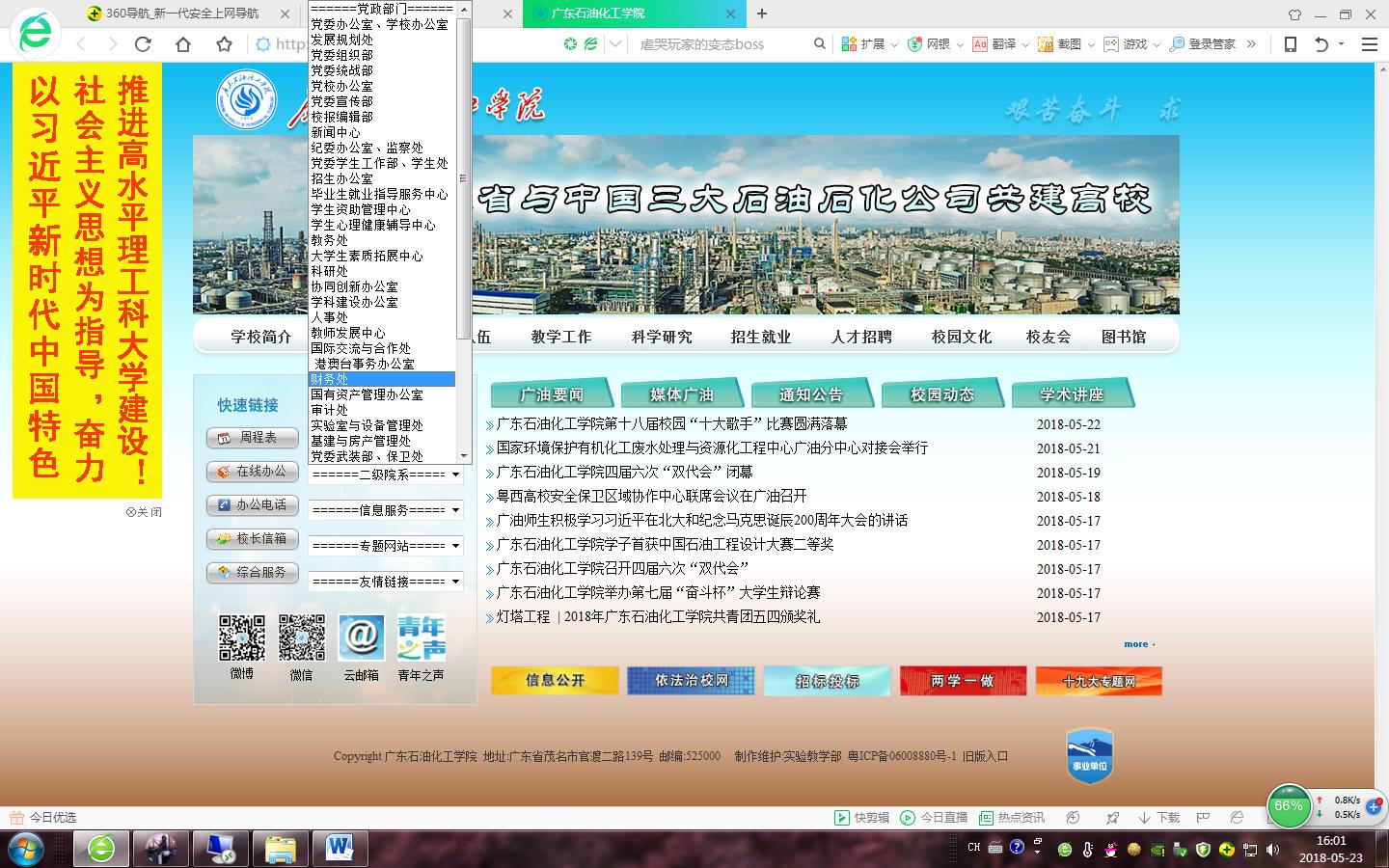Open the 图书馆 navigation menu
This screenshot has width=1389, height=868.
1124,337
